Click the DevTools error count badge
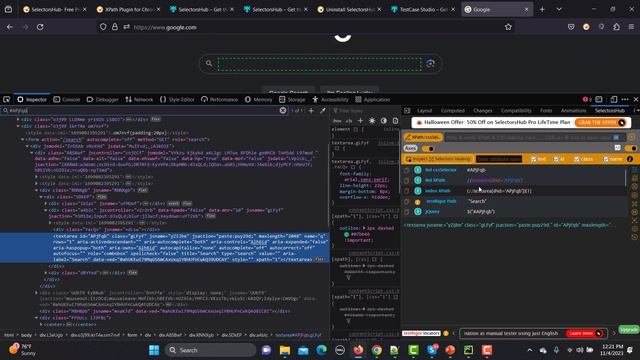The image size is (640, 360). coord(587,99)
